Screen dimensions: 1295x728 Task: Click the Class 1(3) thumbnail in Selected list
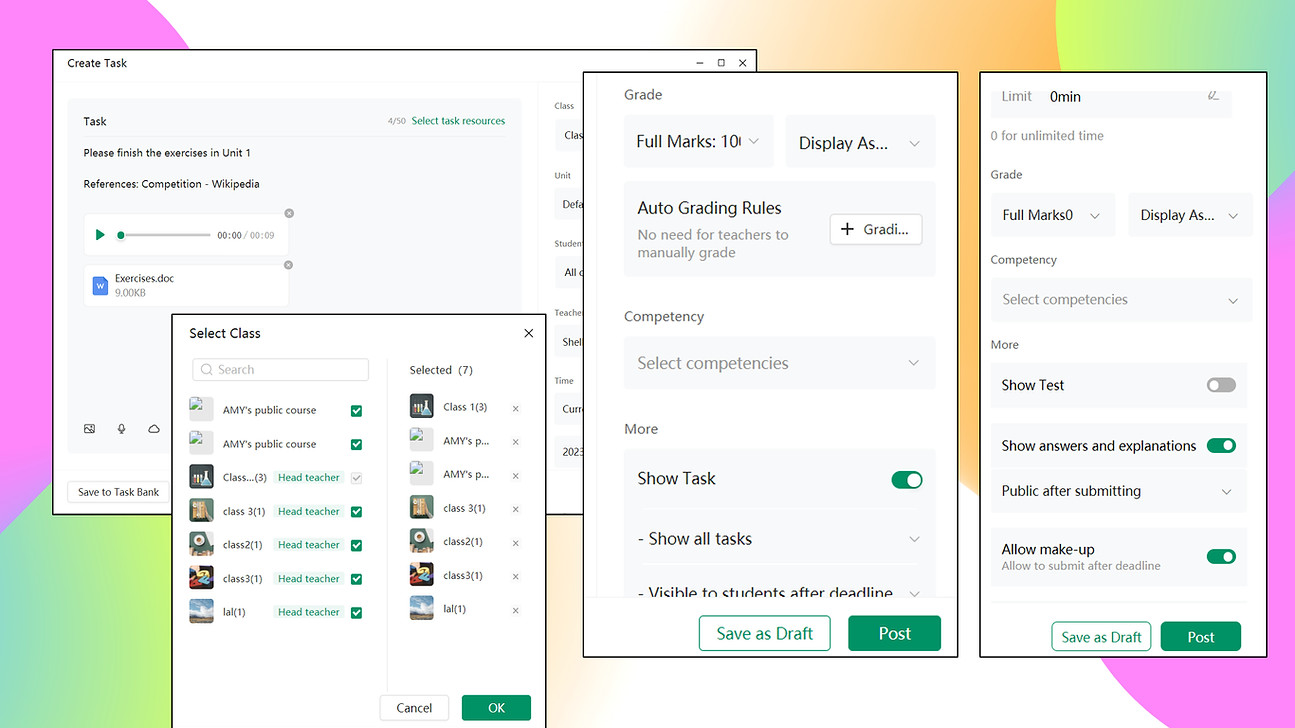click(x=421, y=406)
